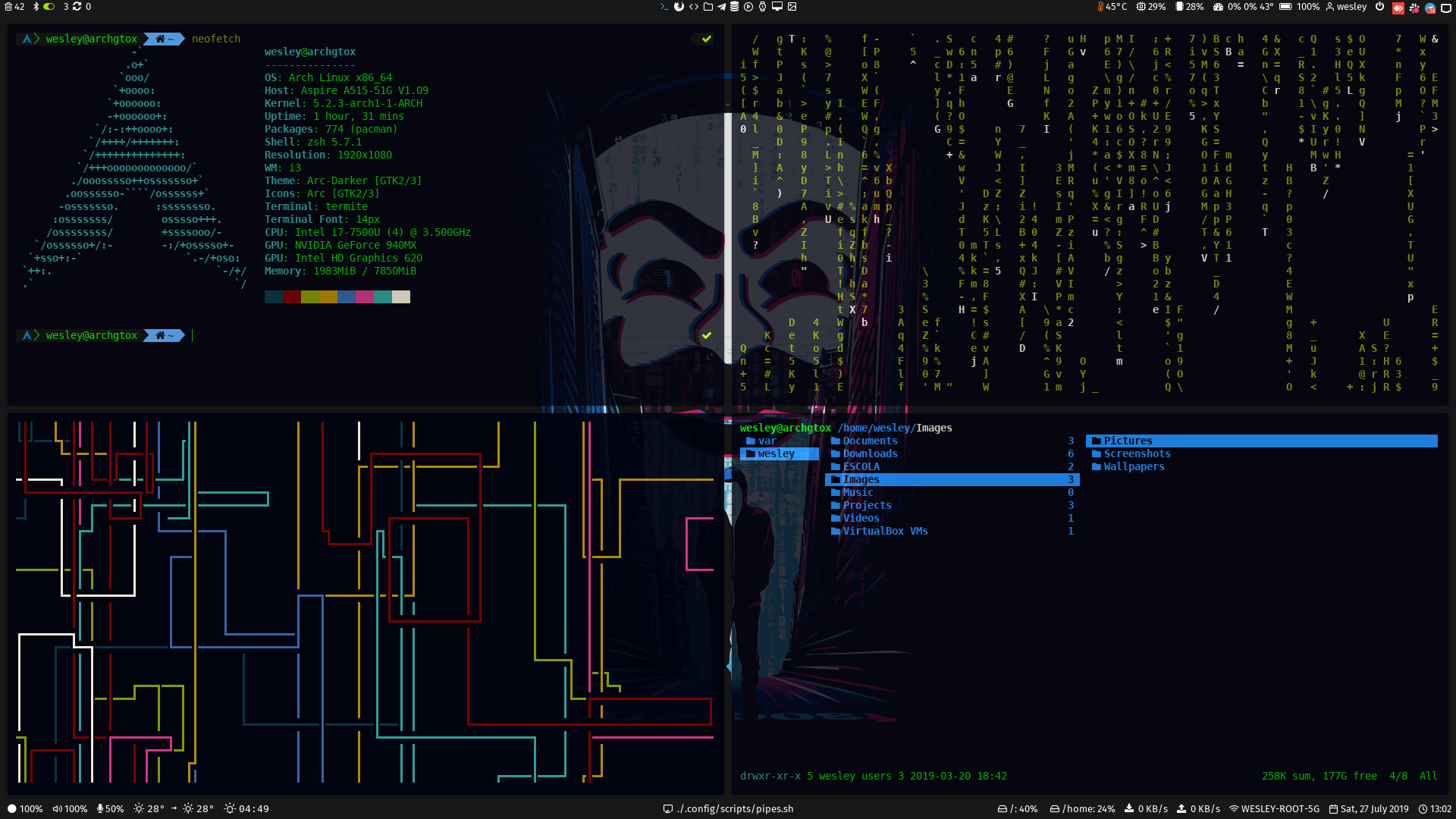The image size is (1456, 819).
Task: Click the magenta color block in neofetch palette
Action: 365,297
